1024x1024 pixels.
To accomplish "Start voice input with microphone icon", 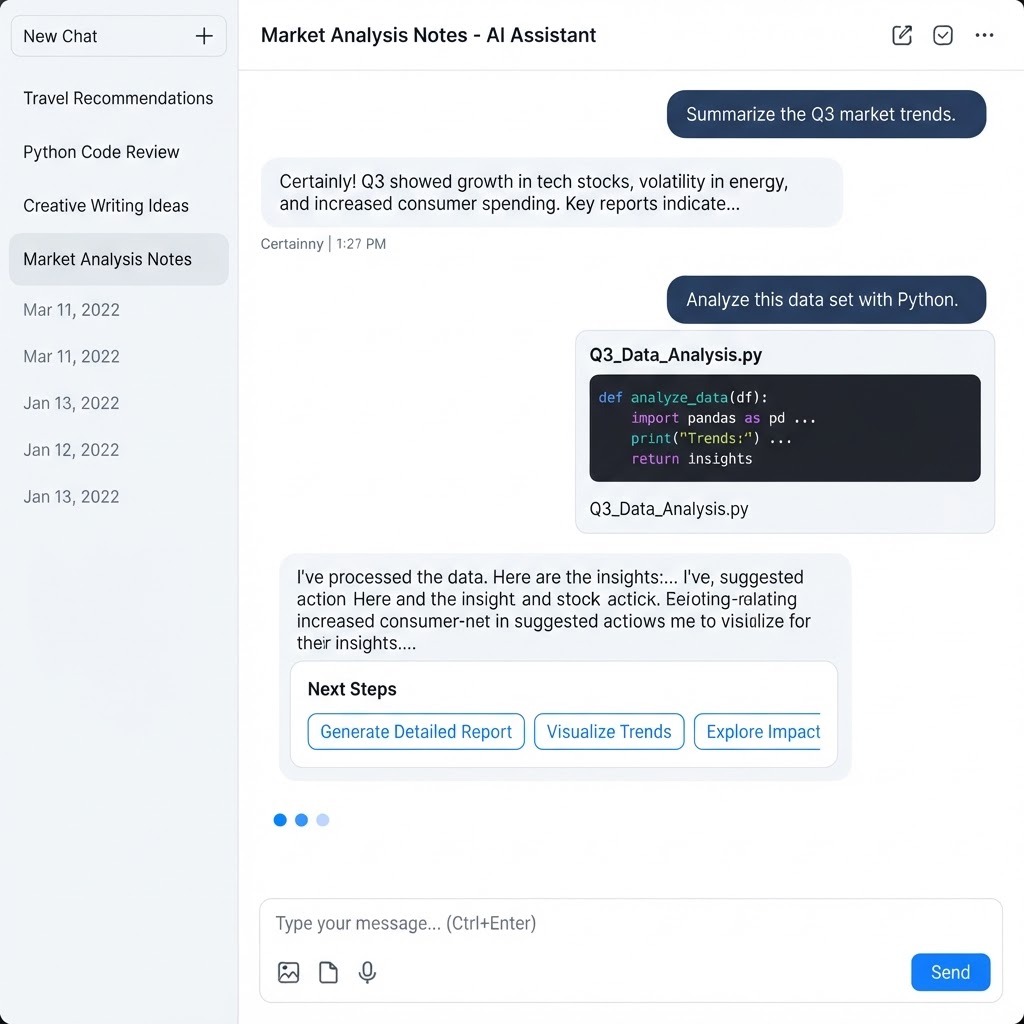I will click(368, 972).
